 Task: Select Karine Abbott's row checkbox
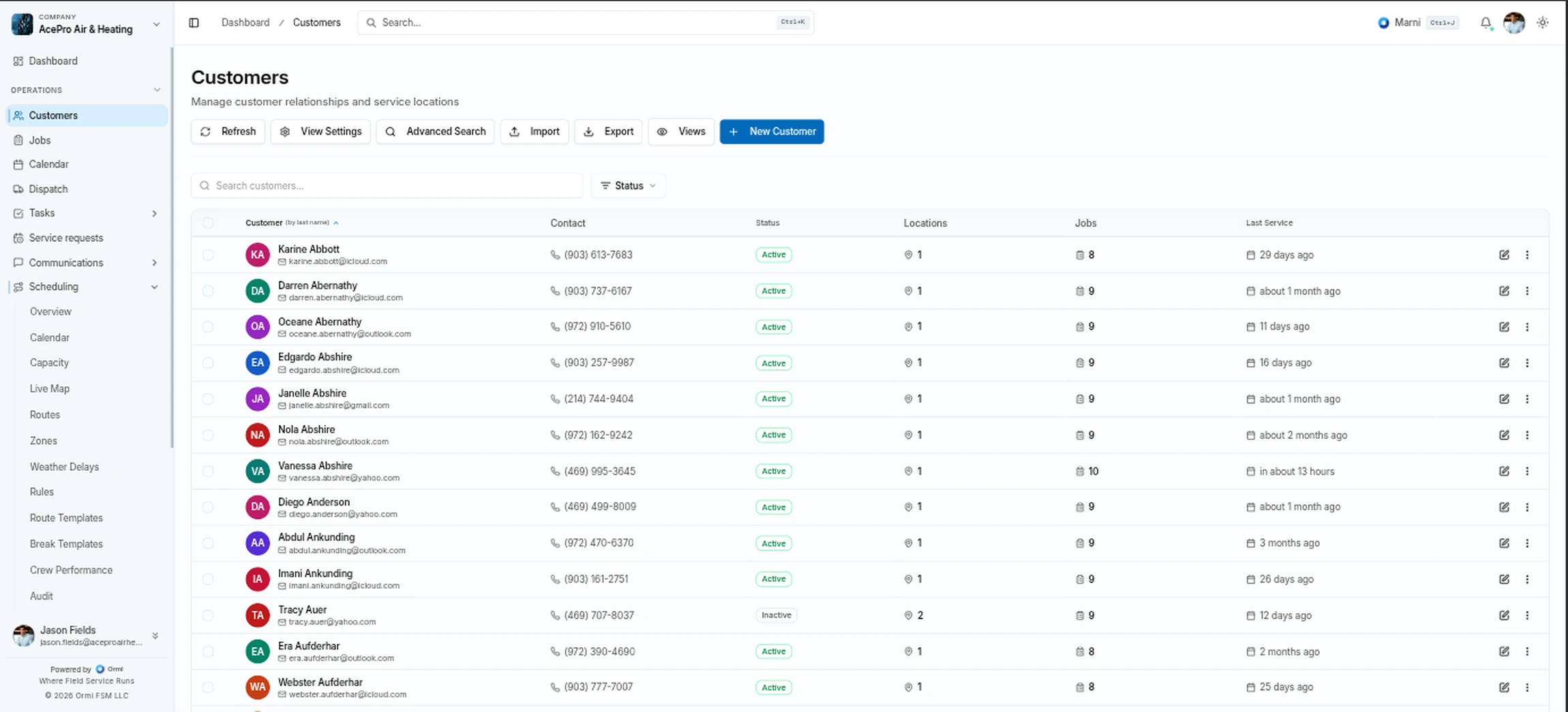click(208, 255)
